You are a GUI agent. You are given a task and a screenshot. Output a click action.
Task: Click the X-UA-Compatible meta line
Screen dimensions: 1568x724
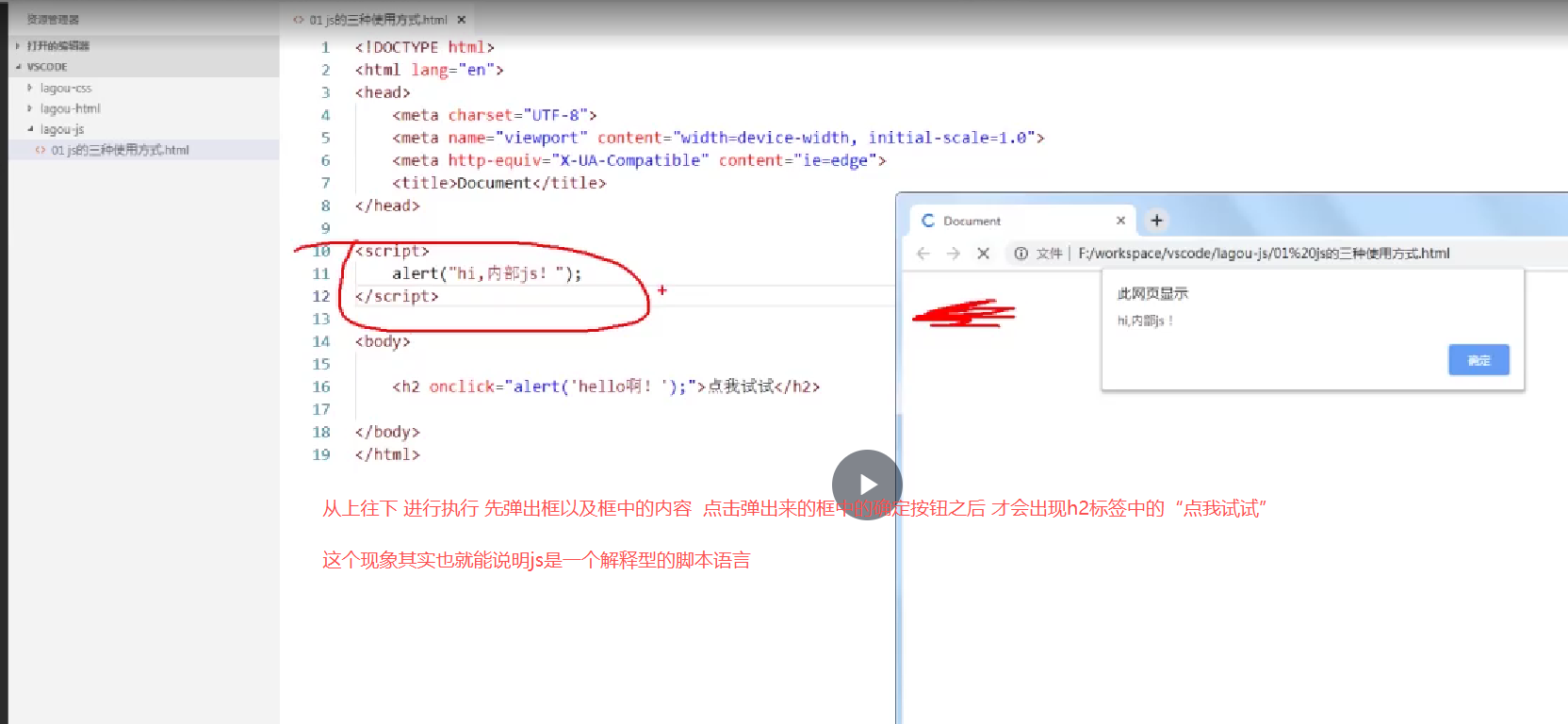point(639,160)
